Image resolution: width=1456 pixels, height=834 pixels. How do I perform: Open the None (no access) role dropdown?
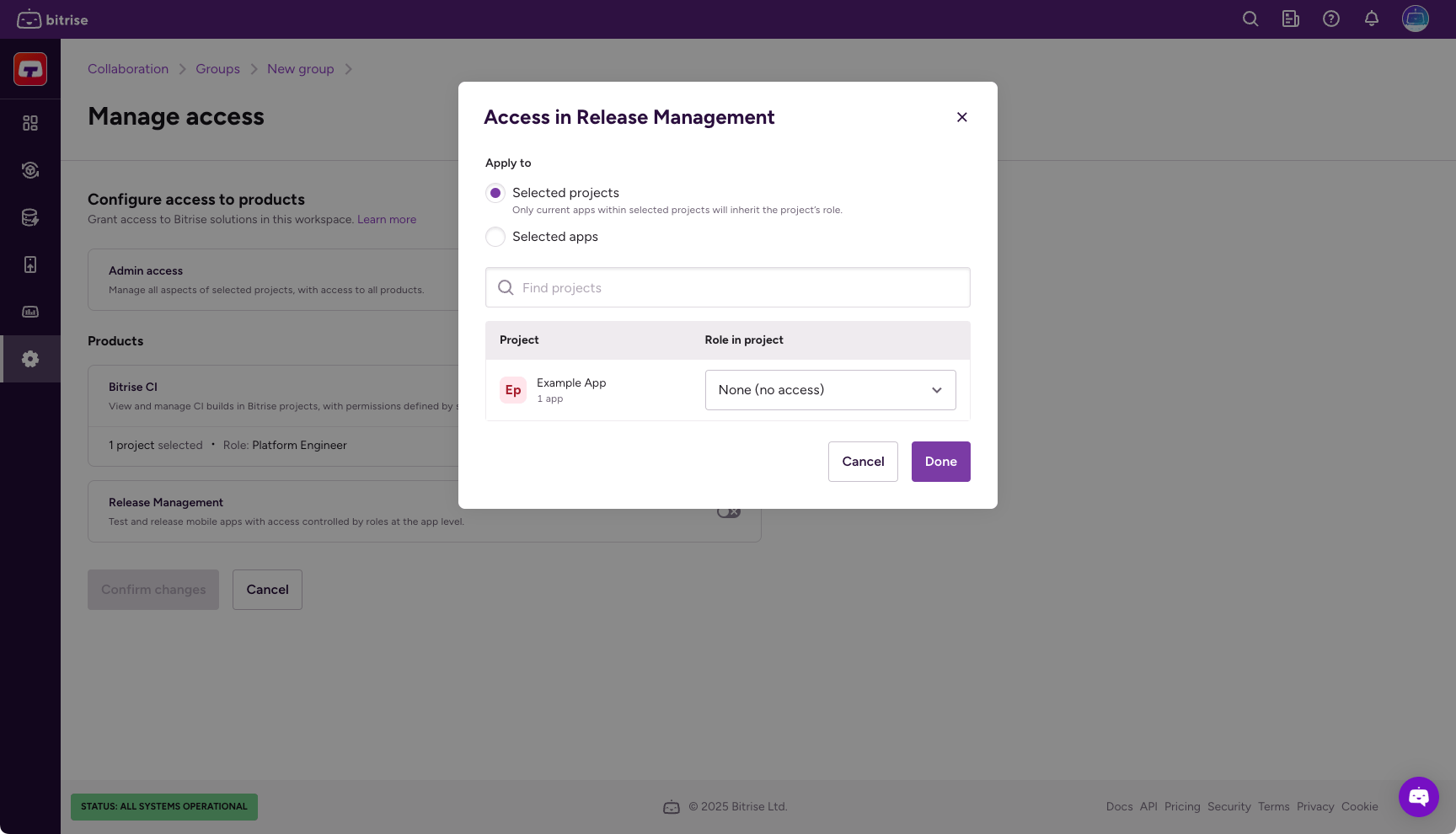coord(830,389)
